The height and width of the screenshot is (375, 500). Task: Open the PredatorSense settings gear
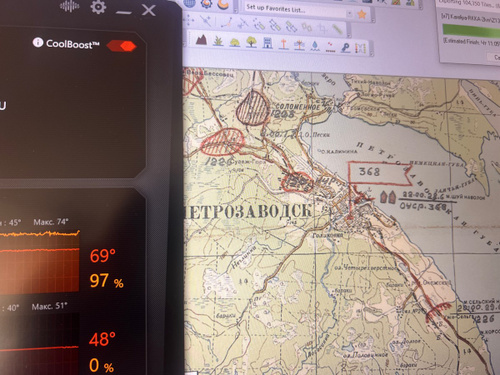(x=98, y=7)
